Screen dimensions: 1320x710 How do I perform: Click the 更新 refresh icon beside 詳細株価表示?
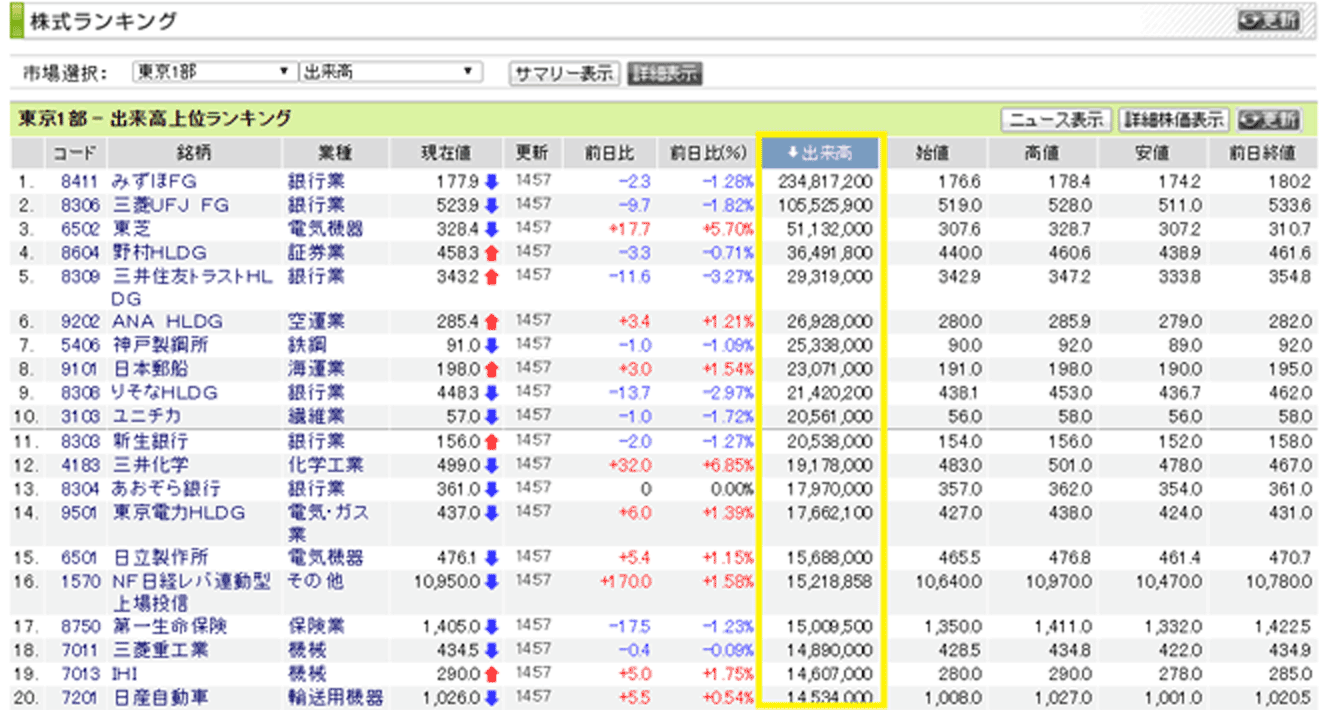[1269, 120]
